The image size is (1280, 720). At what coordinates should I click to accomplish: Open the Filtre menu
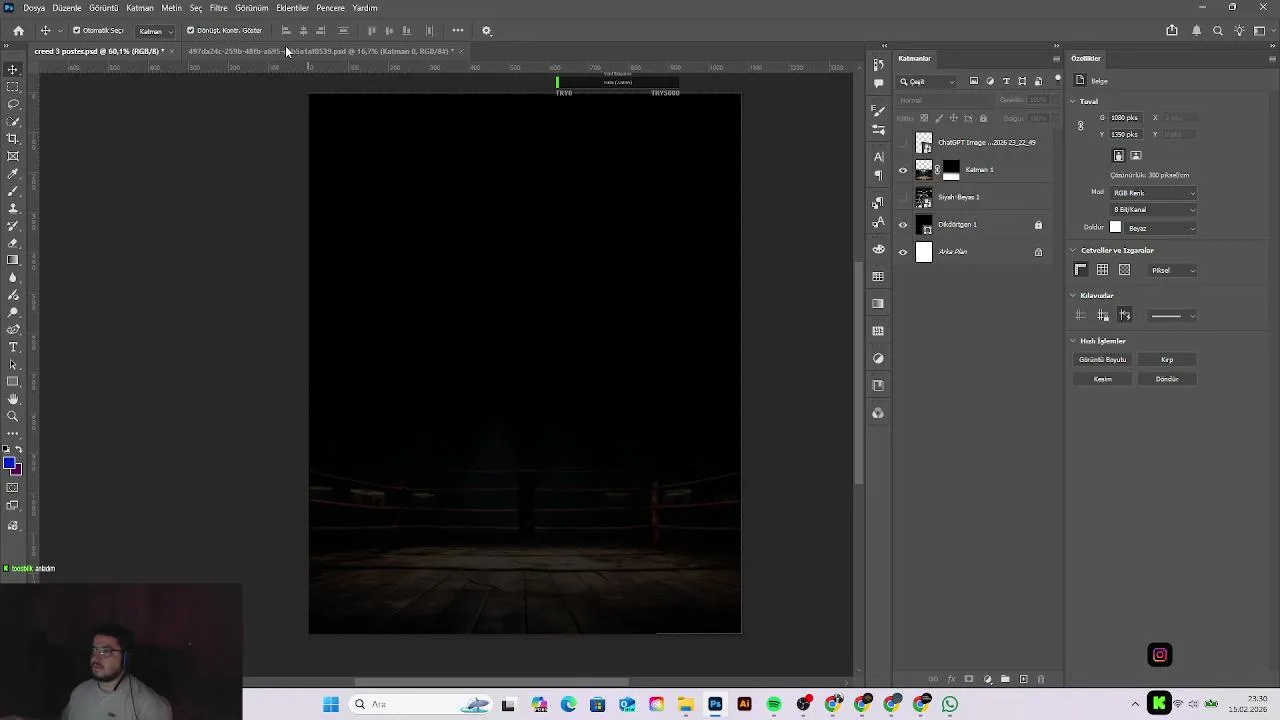tap(218, 8)
